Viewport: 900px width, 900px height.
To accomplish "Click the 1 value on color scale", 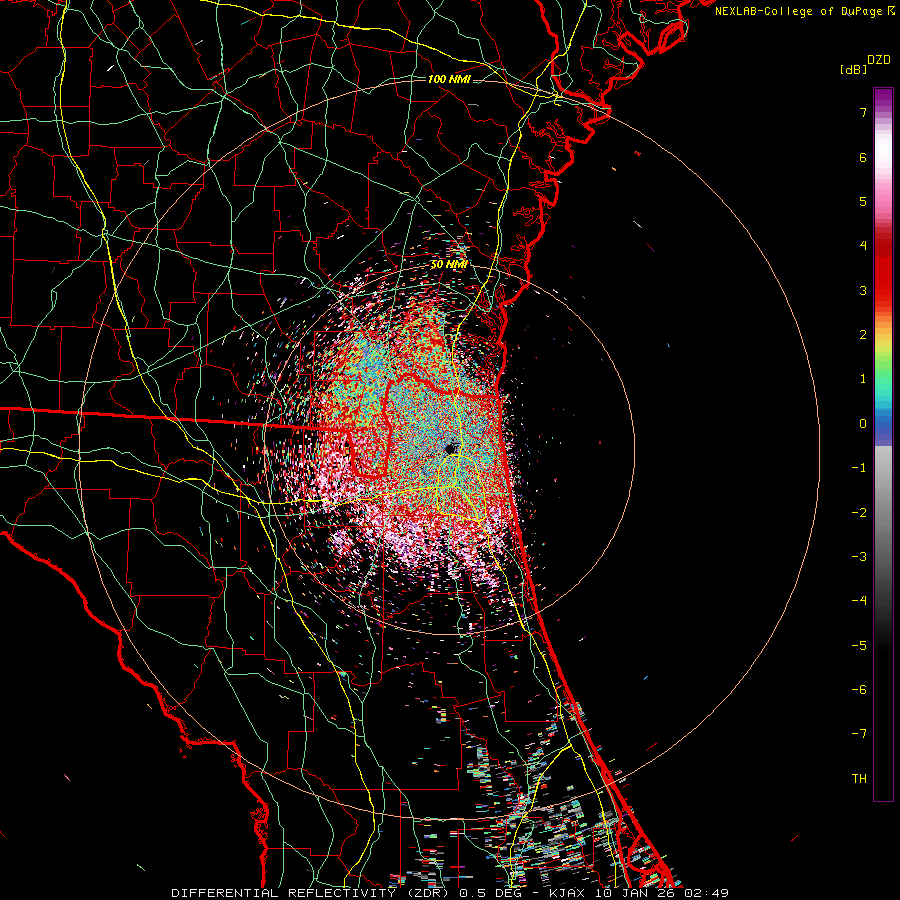I will (863, 379).
